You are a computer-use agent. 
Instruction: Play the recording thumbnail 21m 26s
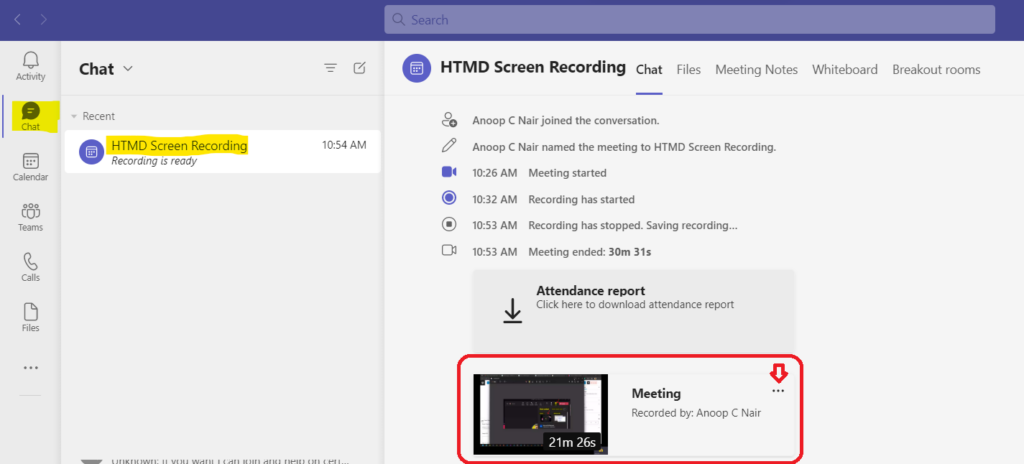click(541, 414)
